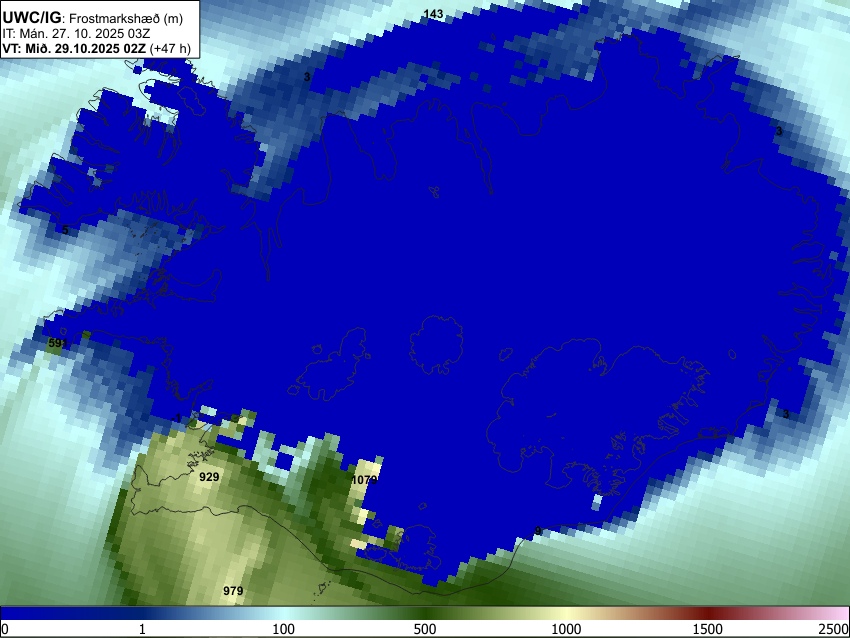The height and width of the screenshot is (638, 850).
Task: Pick the color scale tick label 1500
Action: click(x=707, y=629)
